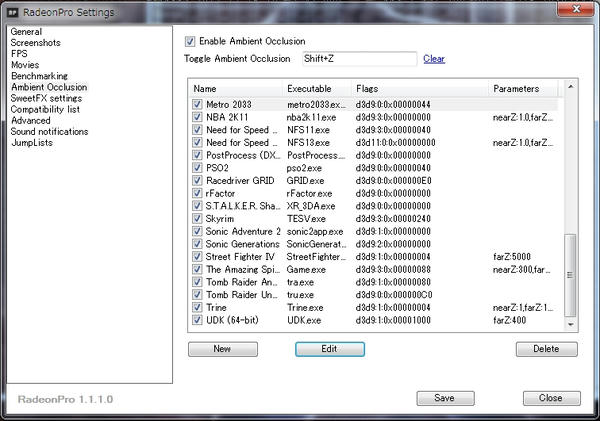Toggle the NFS11.exe Need for Speed checkbox

[x=197, y=130]
